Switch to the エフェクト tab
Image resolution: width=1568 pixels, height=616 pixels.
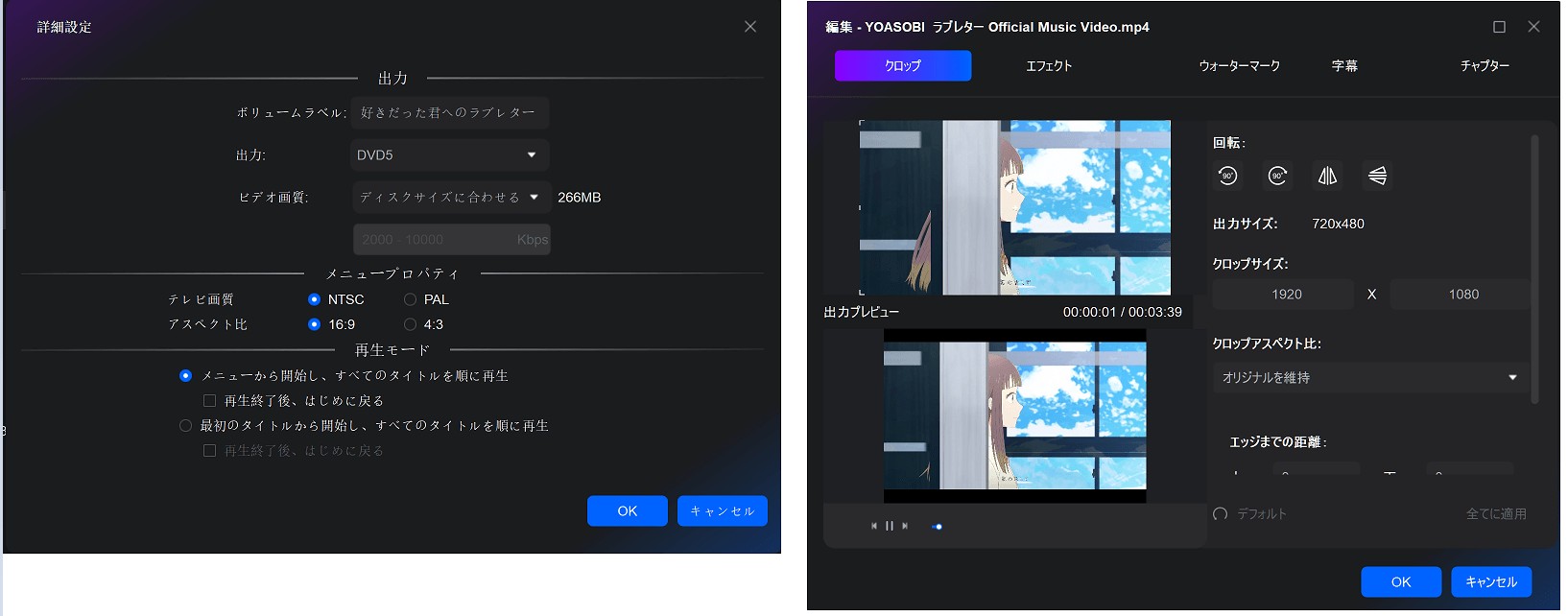point(1049,65)
